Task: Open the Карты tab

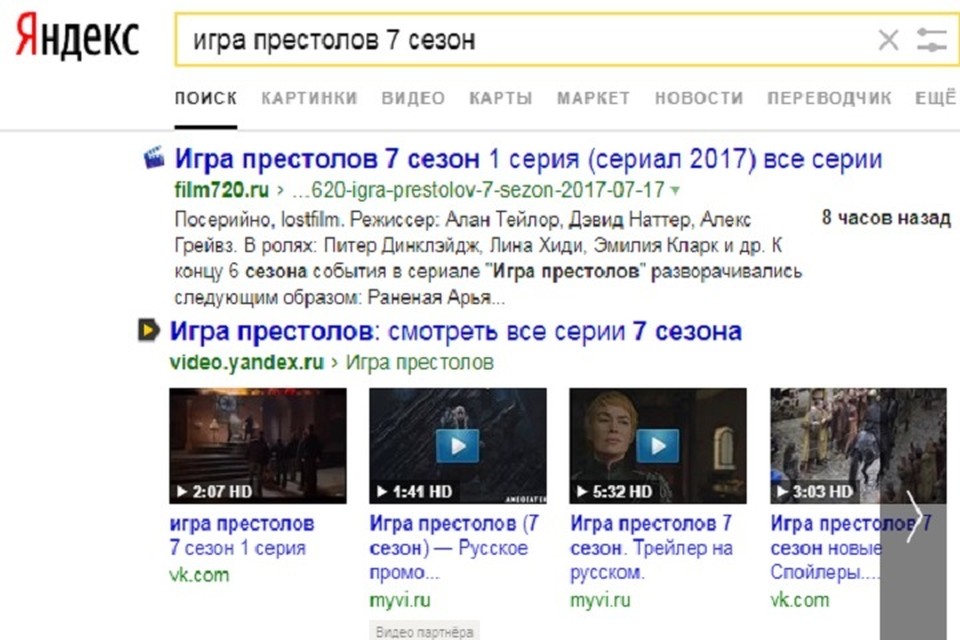Action: coord(500,98)
